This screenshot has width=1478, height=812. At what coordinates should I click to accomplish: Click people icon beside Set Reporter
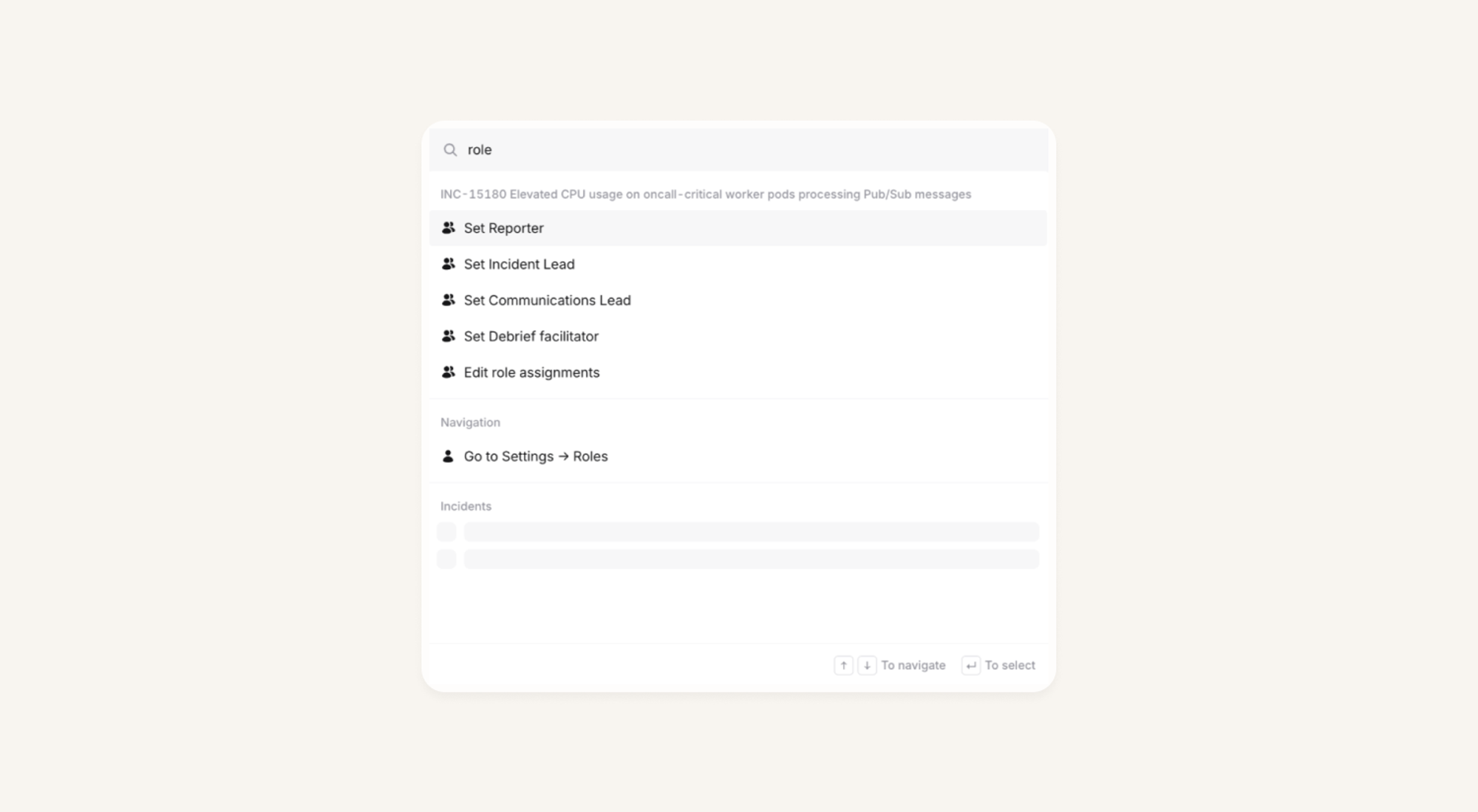pyautogui.click(x=448, y=228)
